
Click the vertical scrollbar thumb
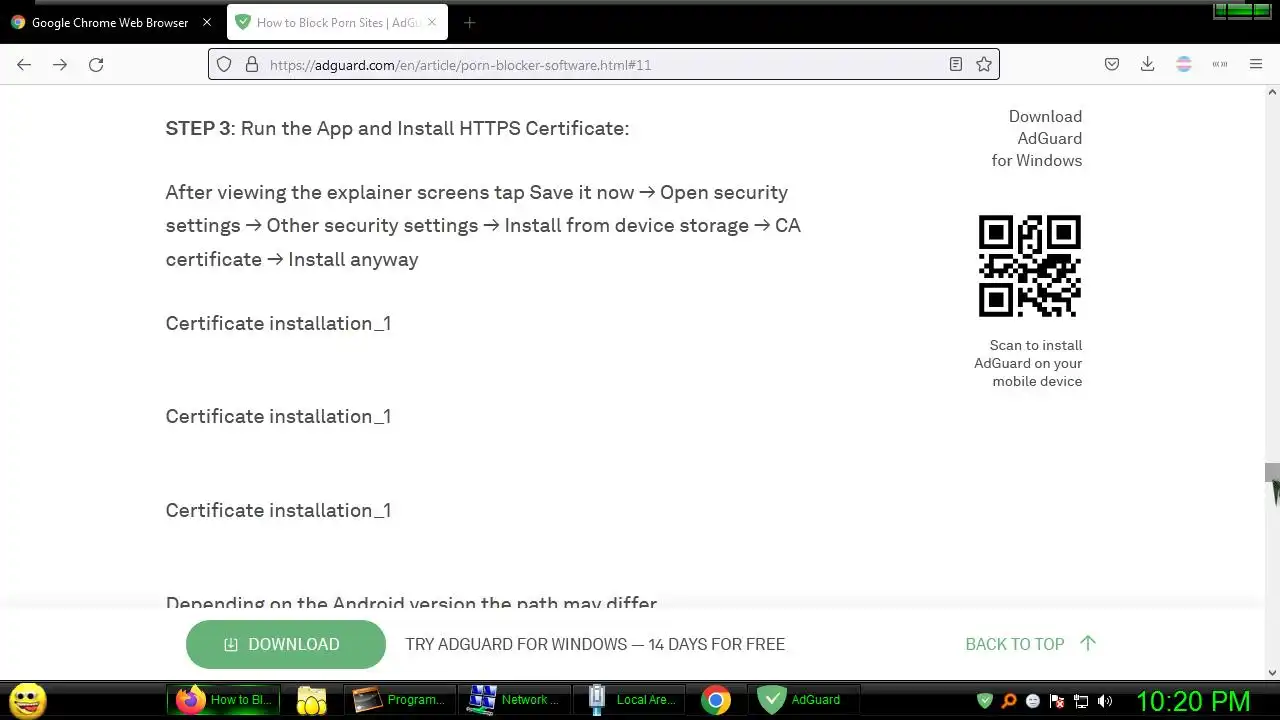point(1272,472)
